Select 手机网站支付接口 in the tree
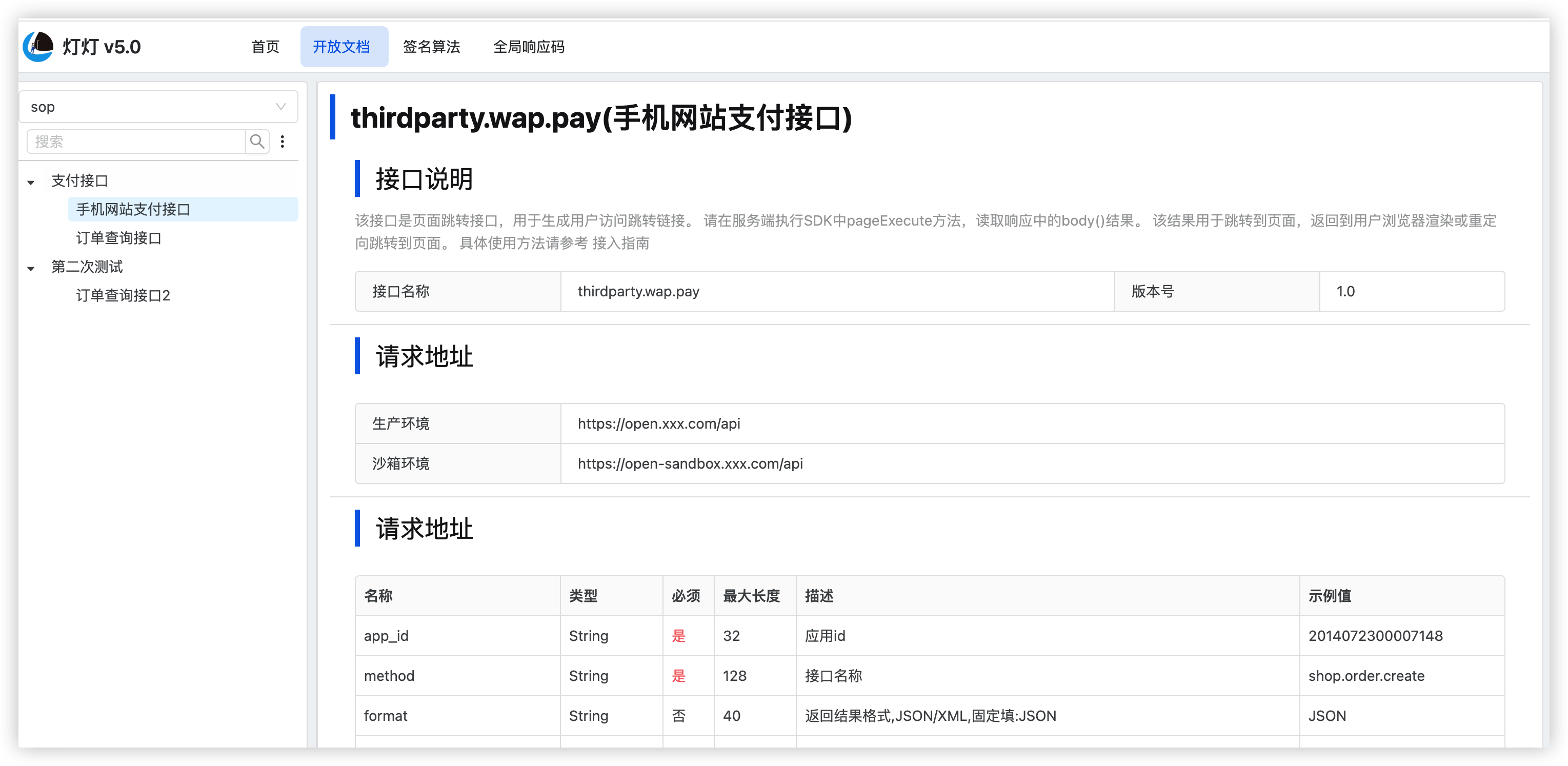1568x766 pixels. click(133, 209)
